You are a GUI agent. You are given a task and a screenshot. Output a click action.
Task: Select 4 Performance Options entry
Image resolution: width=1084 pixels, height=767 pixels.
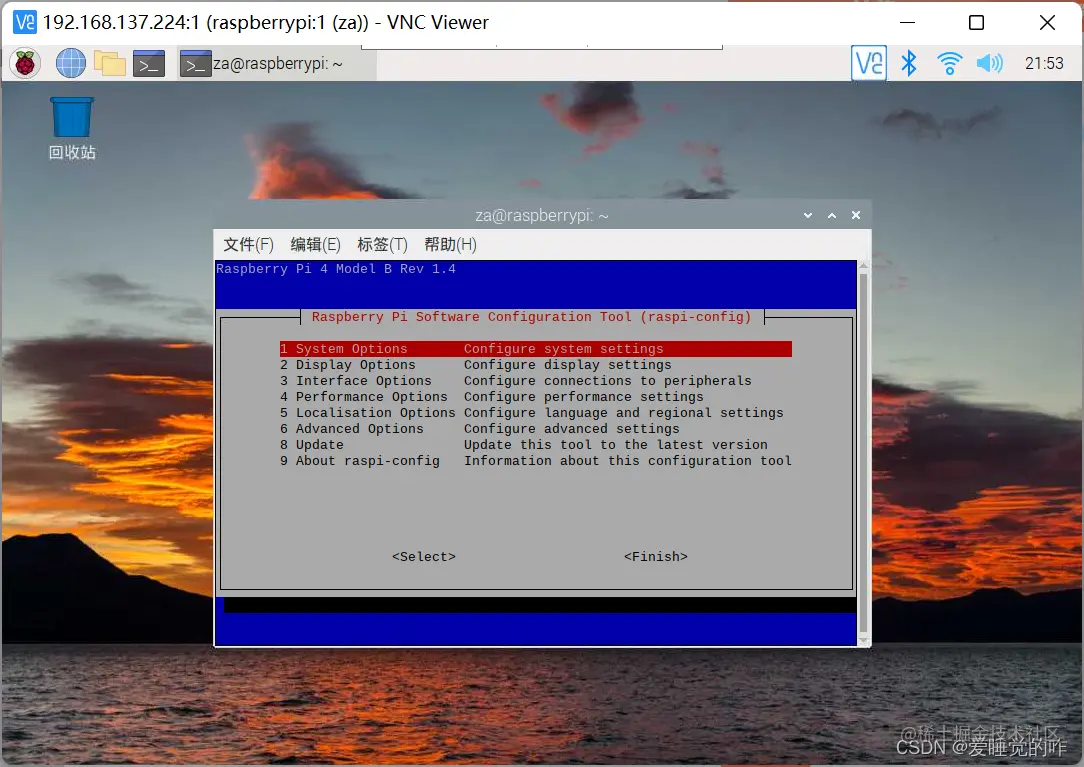click(535, 396)
